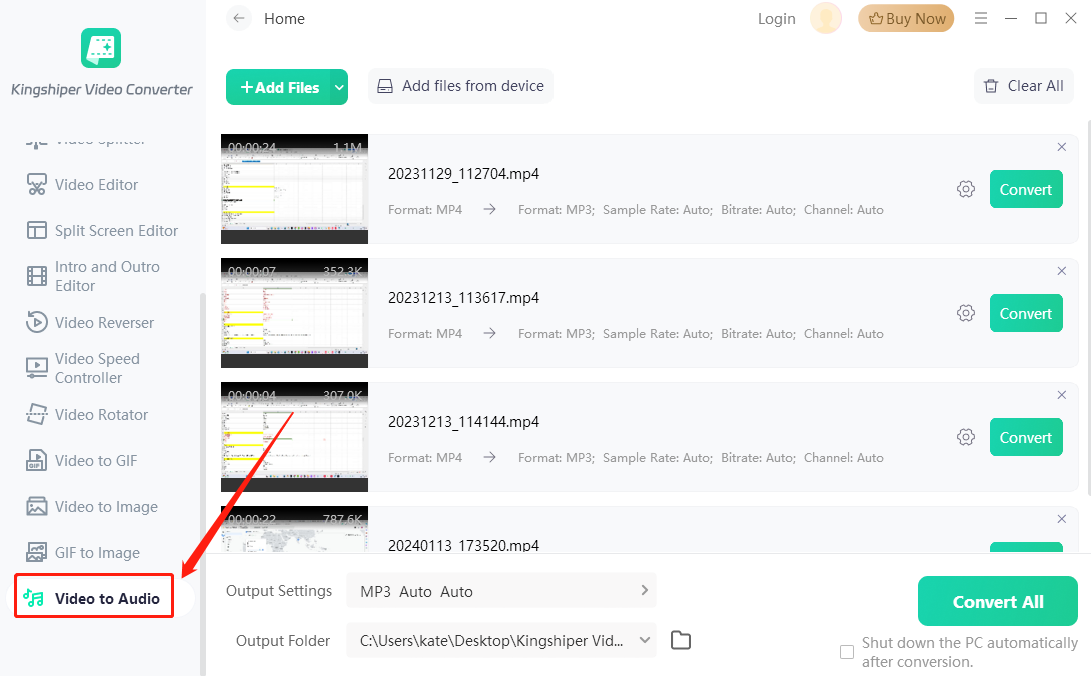Click the trash icon in Clear All
Screen dimensions: 1091x676
tap(991, 86)
